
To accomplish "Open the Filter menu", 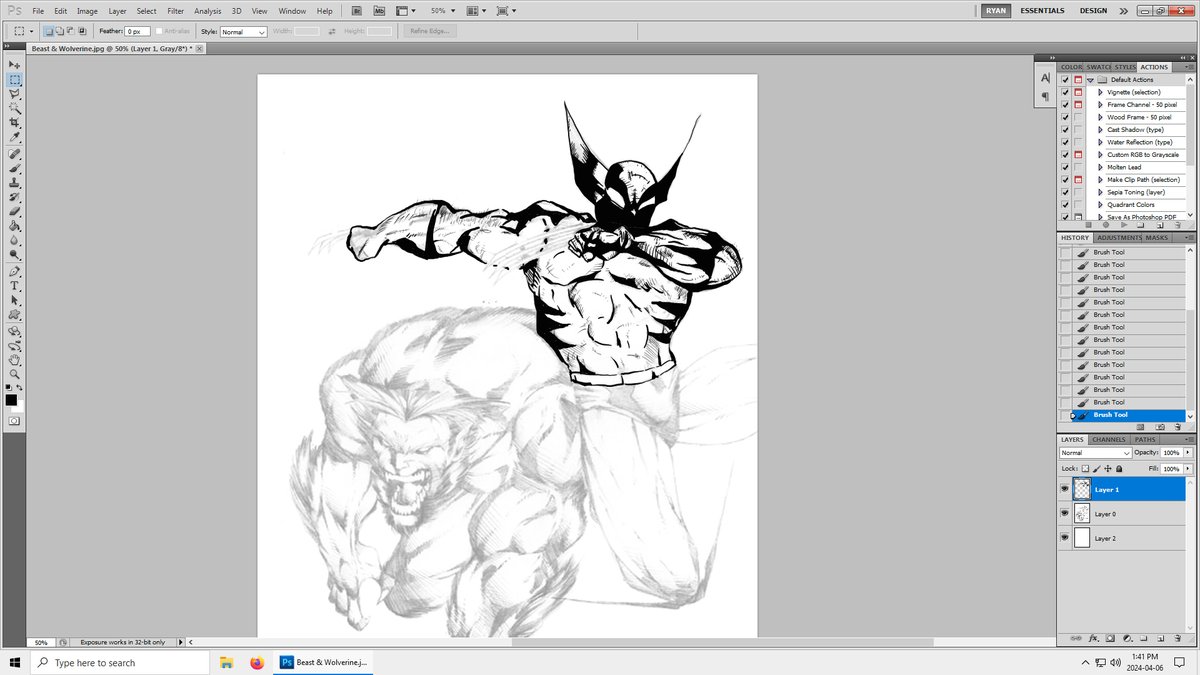I will 175,11.
